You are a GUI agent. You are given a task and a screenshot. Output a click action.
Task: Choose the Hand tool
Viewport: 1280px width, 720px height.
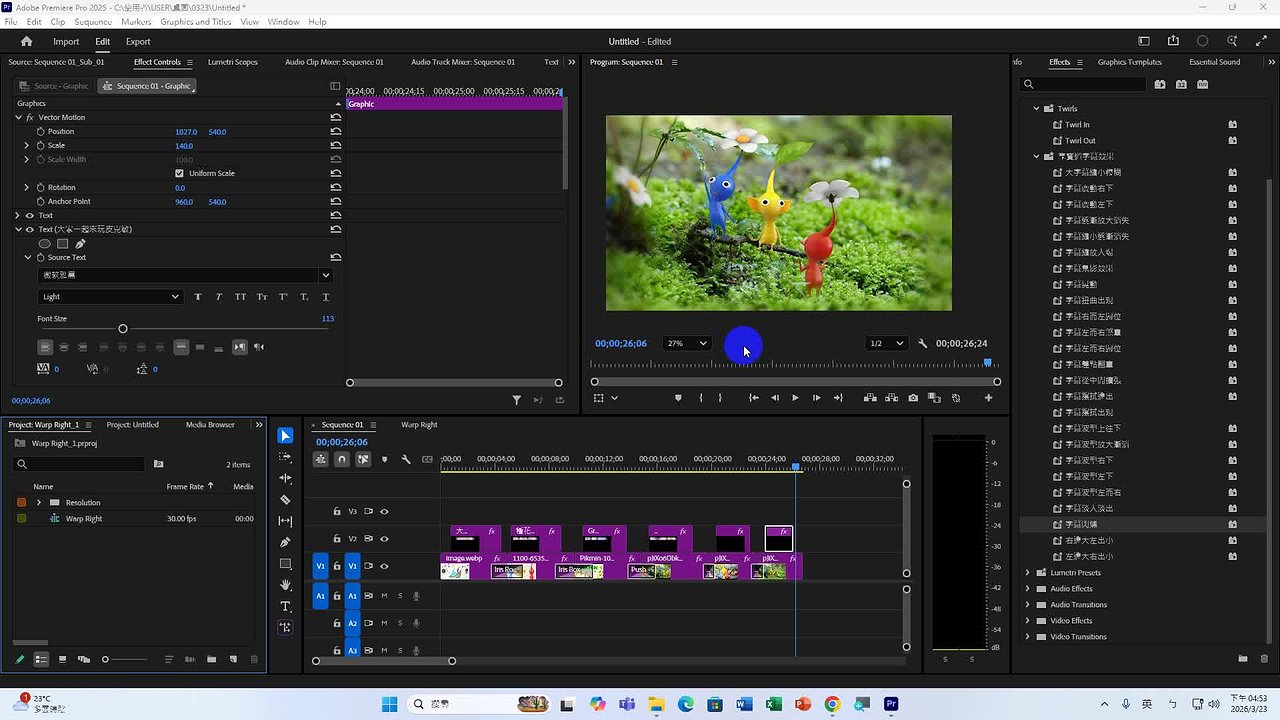pyautogui.click(x=285, y=585)
